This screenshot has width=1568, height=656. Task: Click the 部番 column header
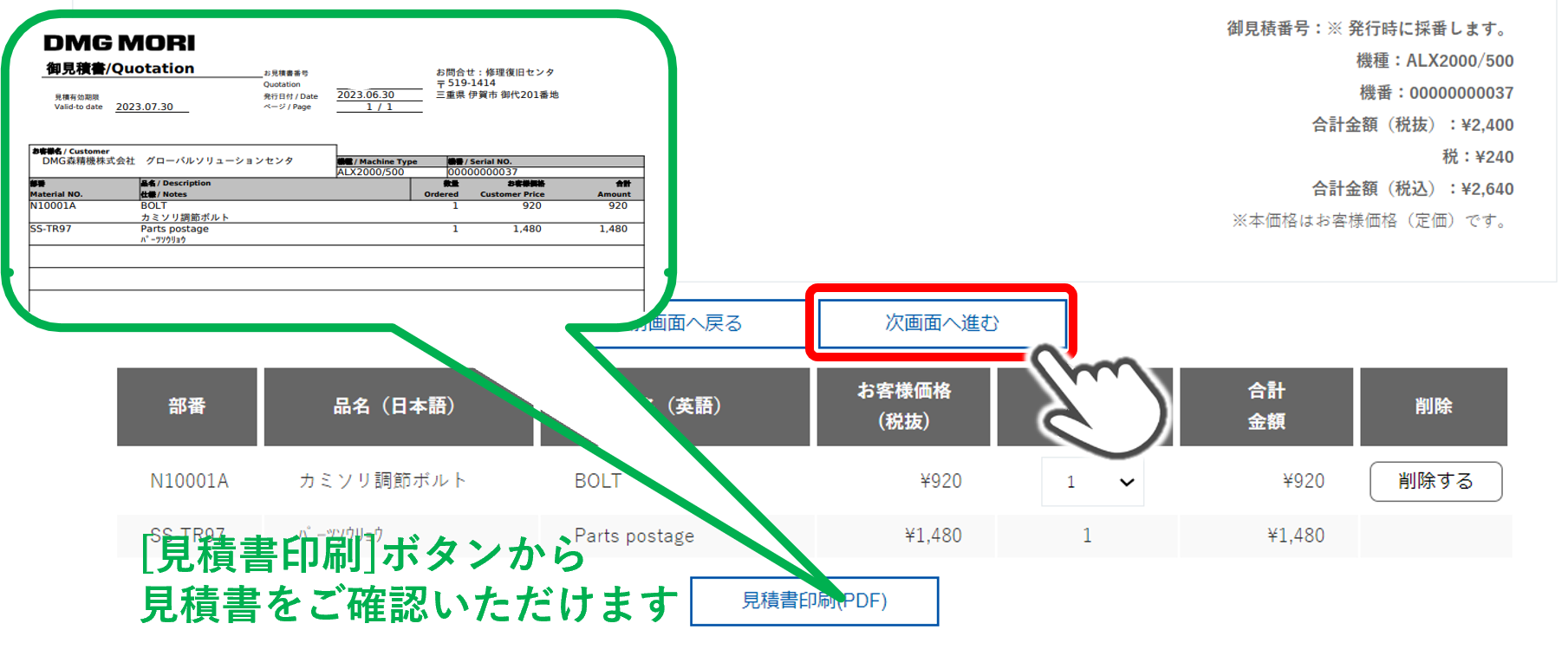187,406
